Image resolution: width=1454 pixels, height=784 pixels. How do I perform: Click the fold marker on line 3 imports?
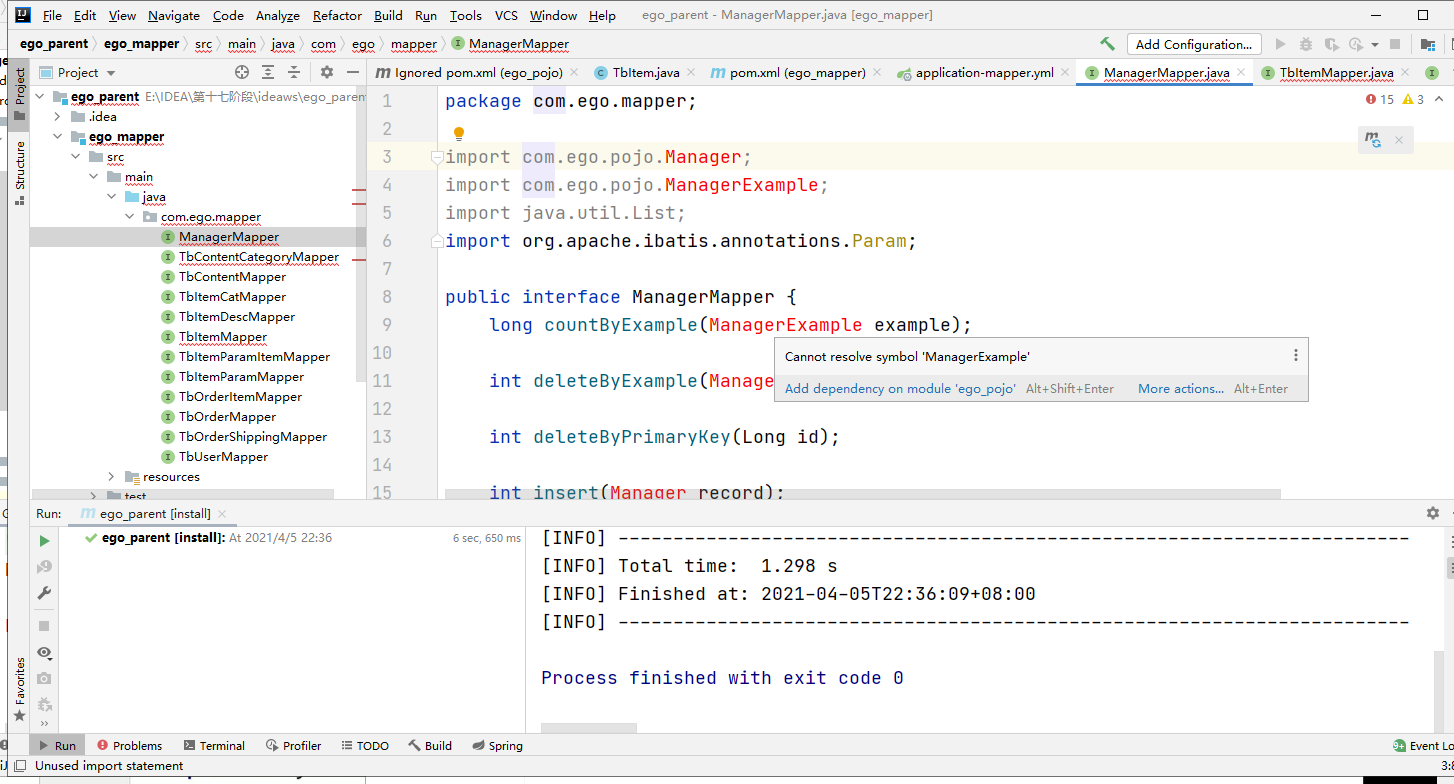(436, 157)
